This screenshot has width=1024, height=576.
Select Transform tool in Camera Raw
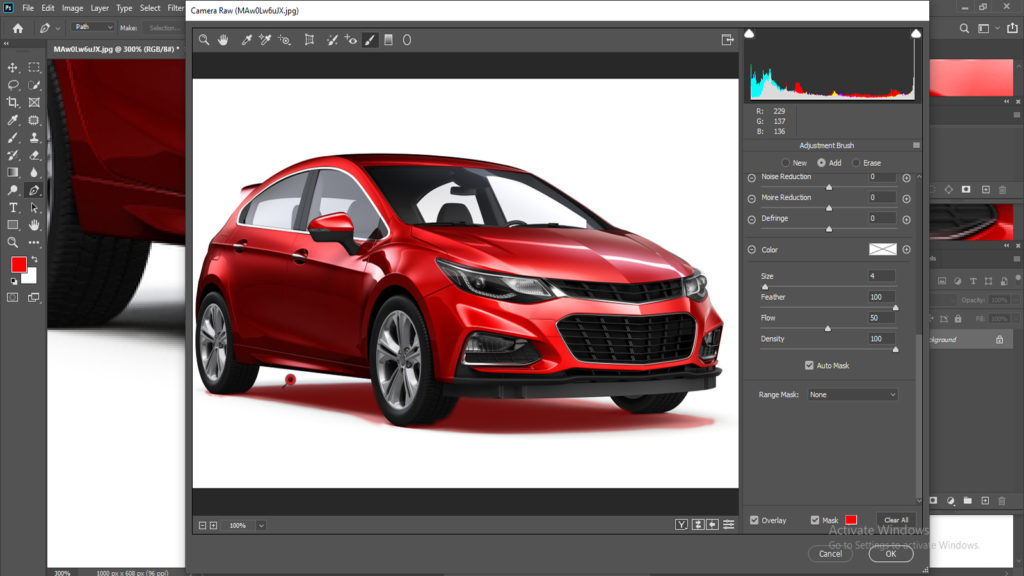click(x=310, y=40)
